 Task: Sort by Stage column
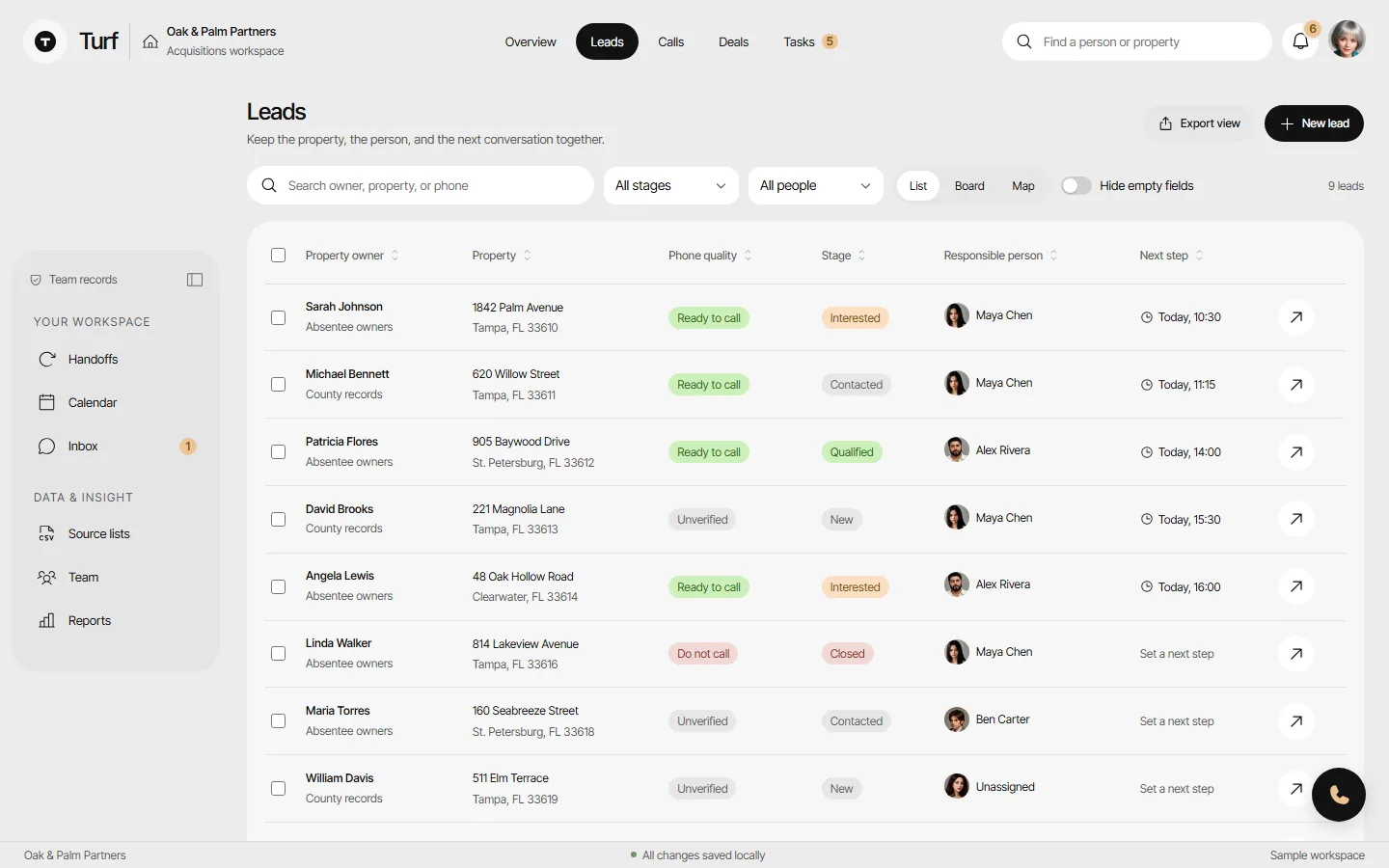844,256
